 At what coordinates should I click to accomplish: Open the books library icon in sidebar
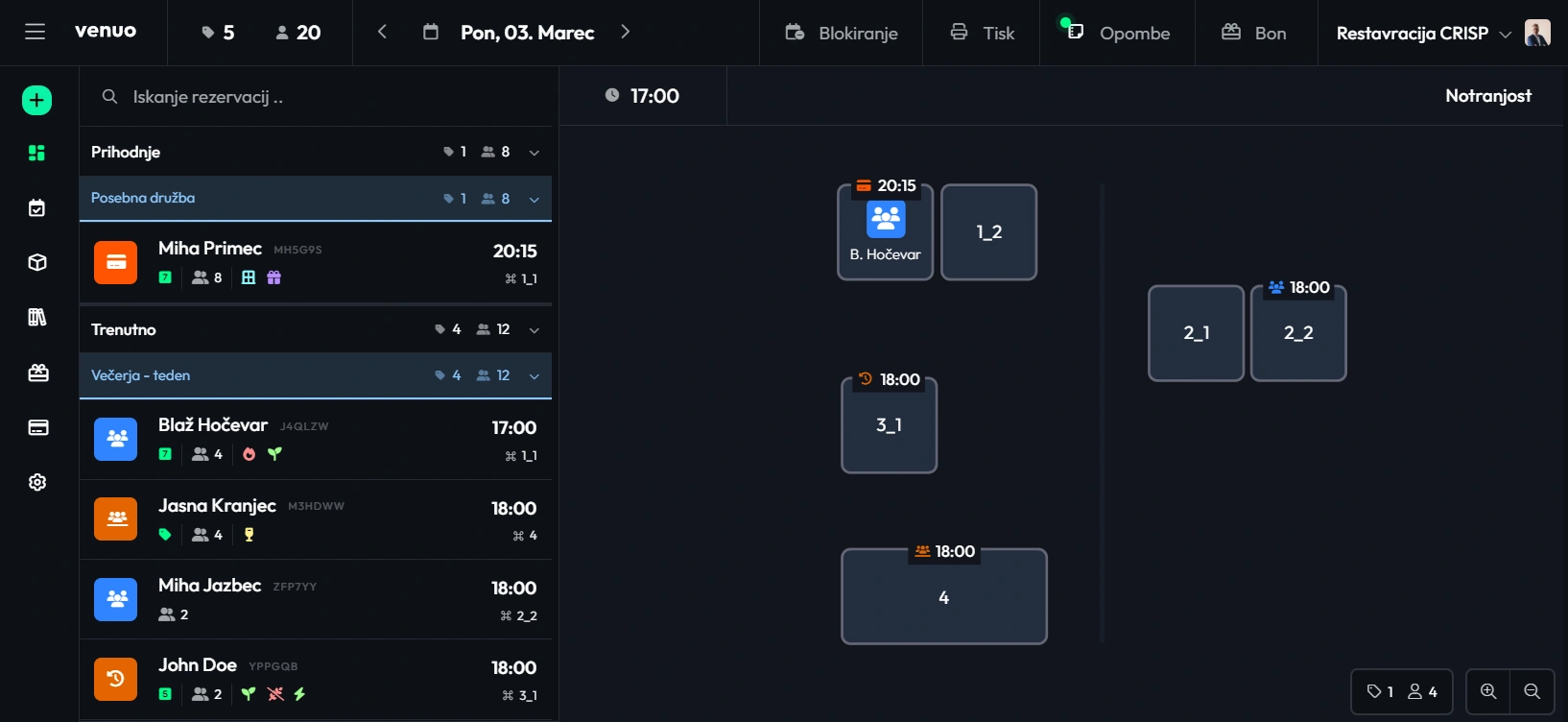[37, 317]
